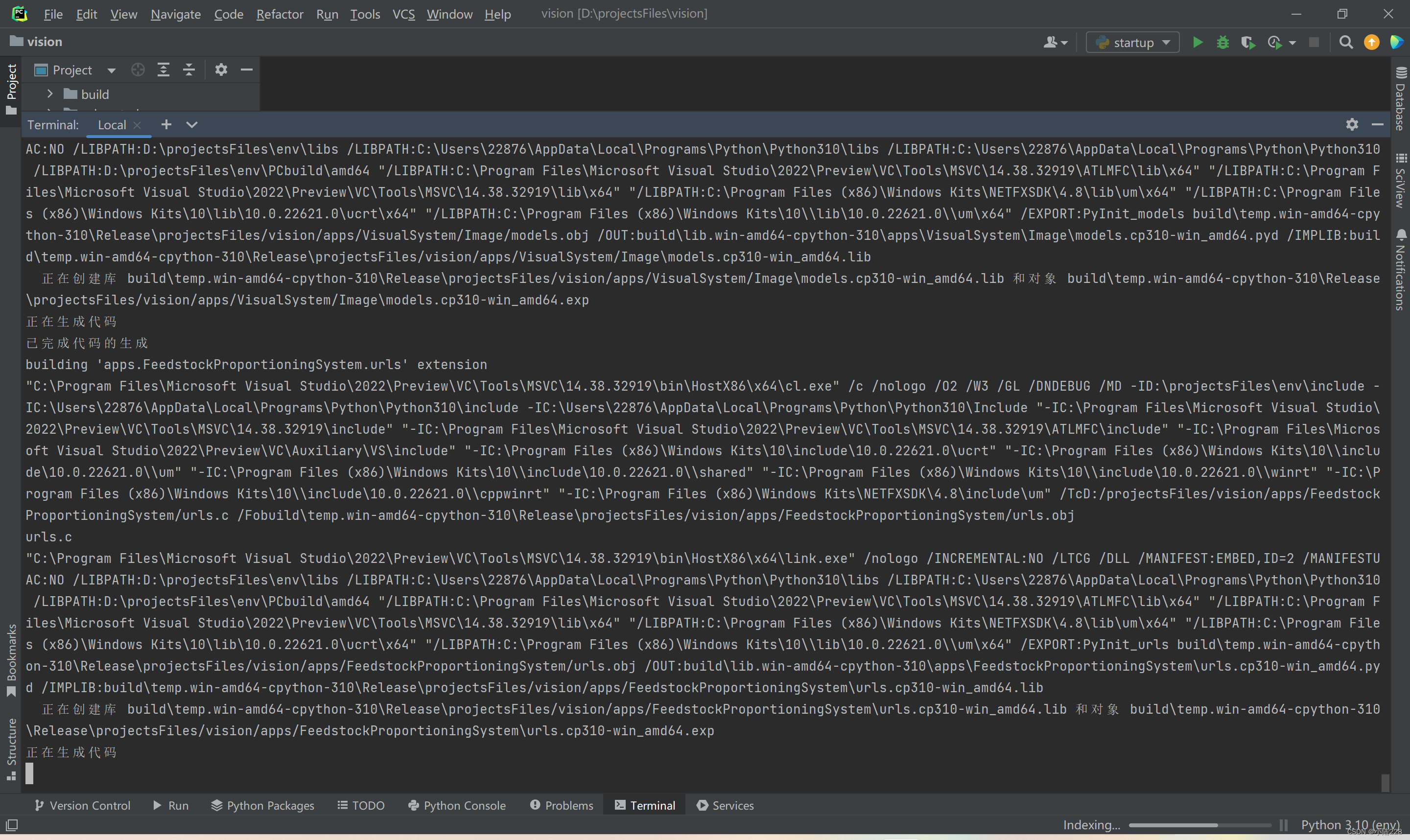Image resolution: width=1410 pixels, height=840 pixels.
Task: Open terminal tabs dropdown chevron
Action: coord(192,124)
